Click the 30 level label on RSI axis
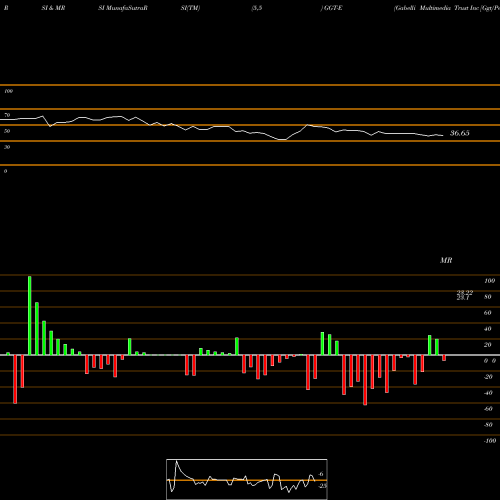This screenshot has width=500, height=500. tap(7, 147)
